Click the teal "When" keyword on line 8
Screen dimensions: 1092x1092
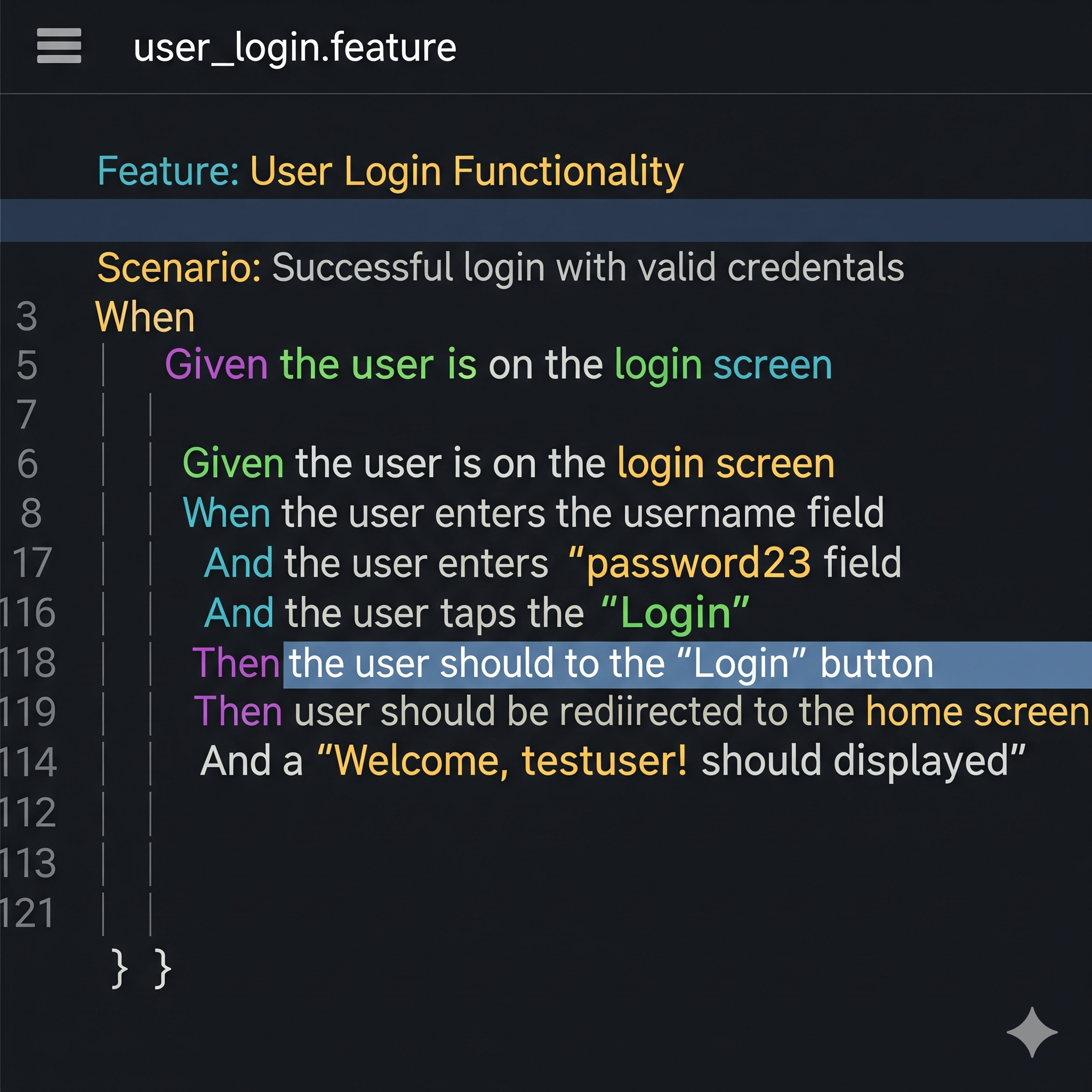coord(227,513)
